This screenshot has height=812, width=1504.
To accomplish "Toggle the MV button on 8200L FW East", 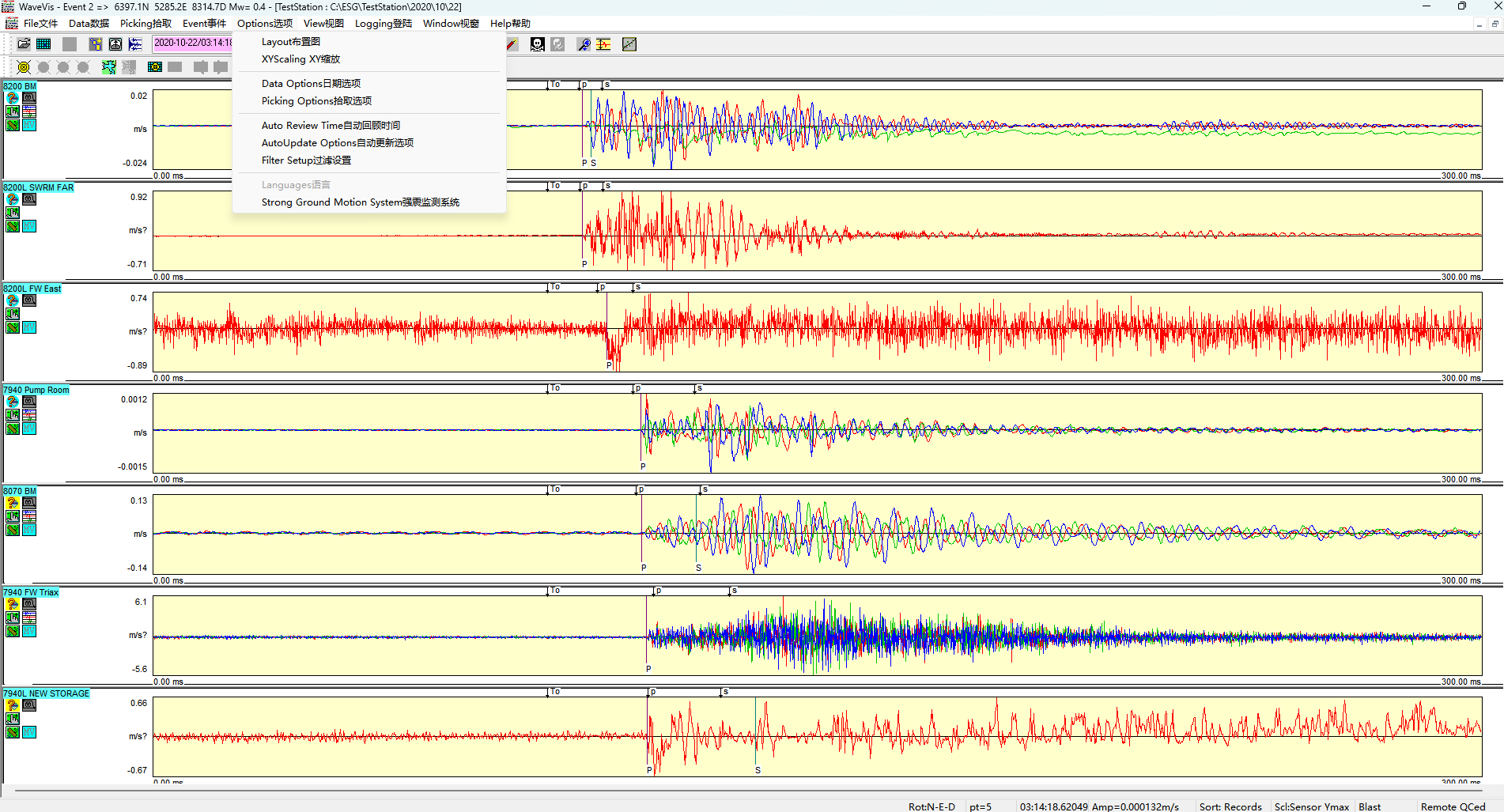I will coord(29,327).
